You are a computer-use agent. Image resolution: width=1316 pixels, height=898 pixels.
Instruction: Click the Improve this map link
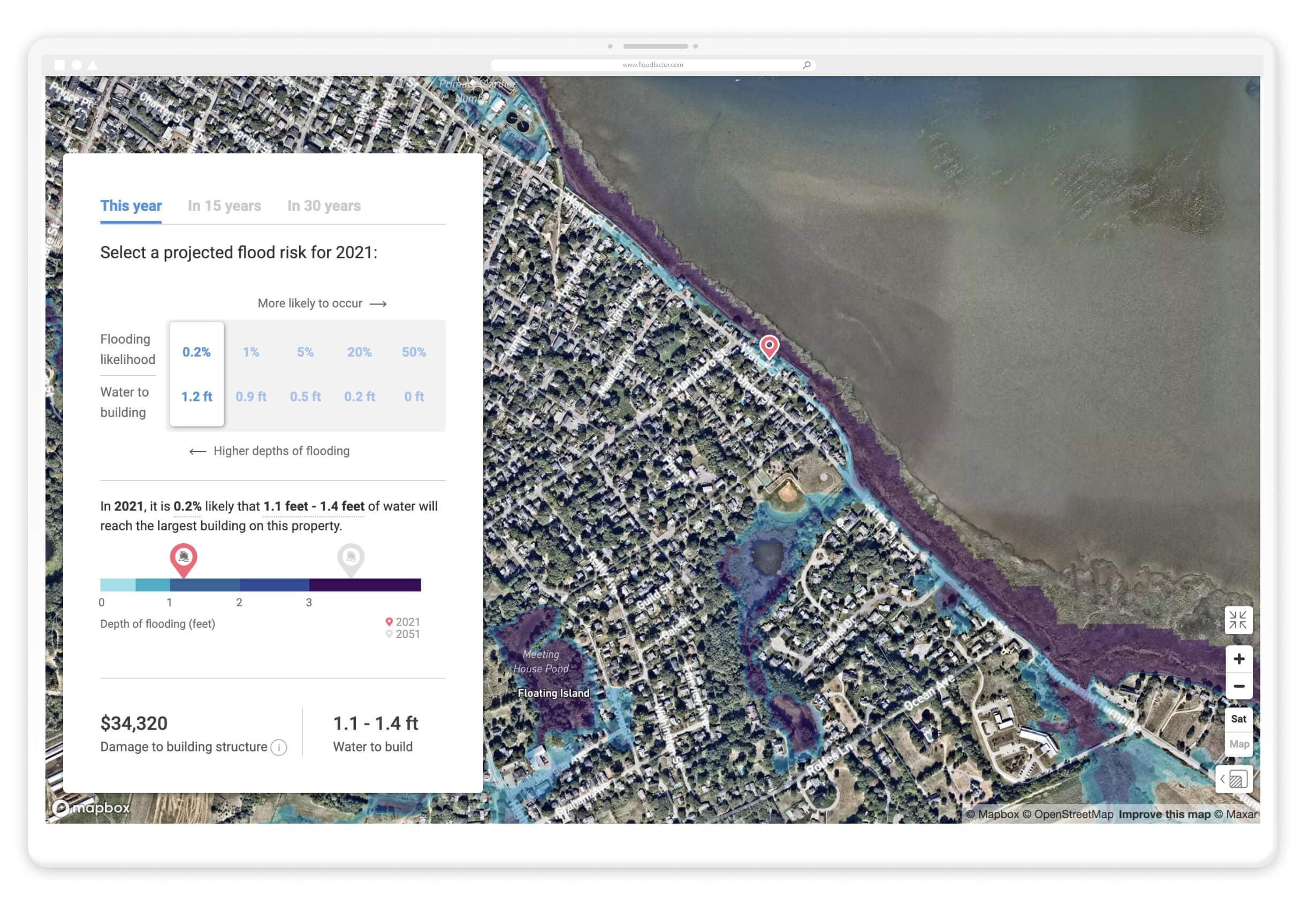pyautogui.click(x=1163, y=813)
